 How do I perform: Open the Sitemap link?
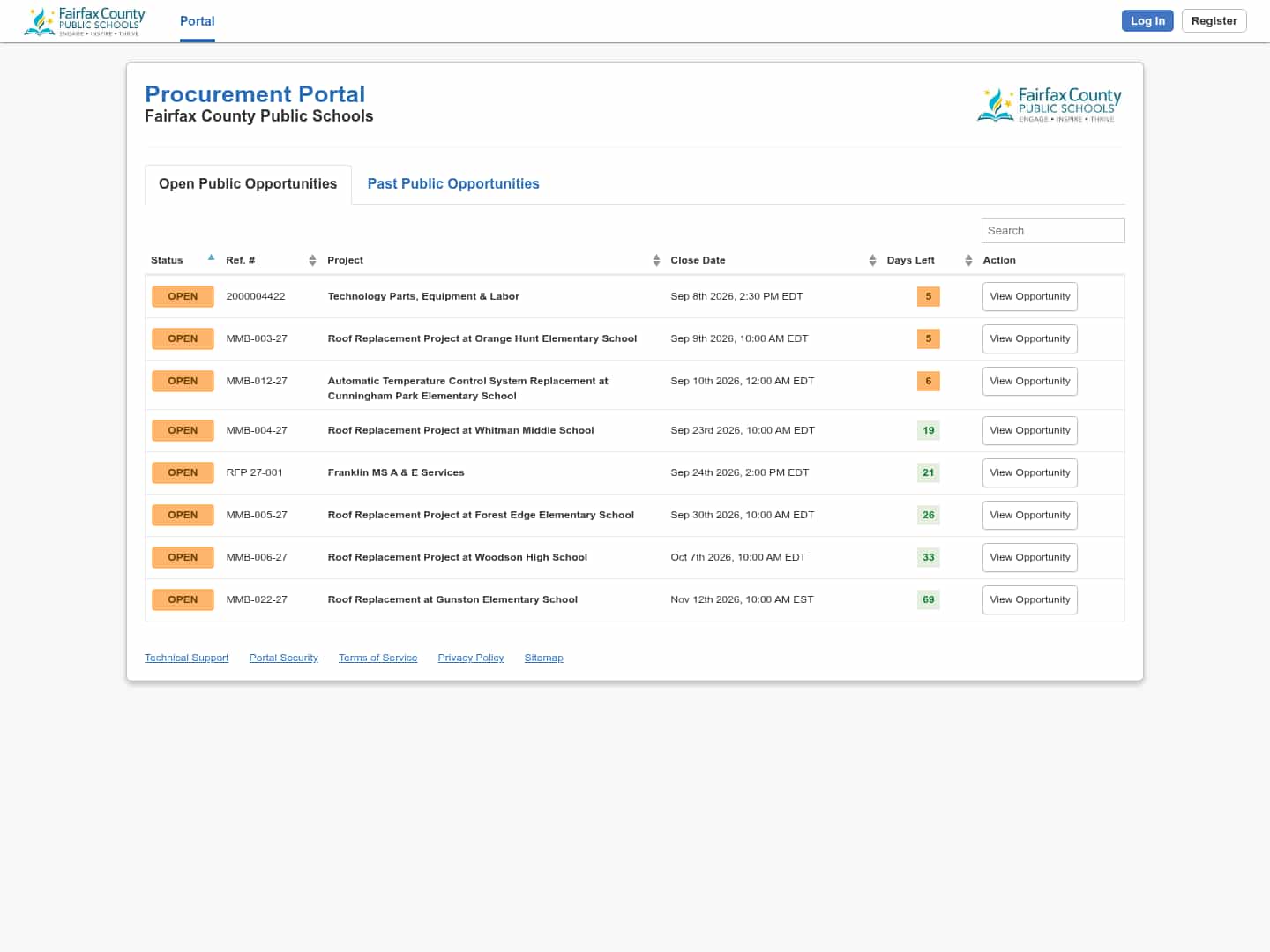pyautogui.click(x=543, y=658)
